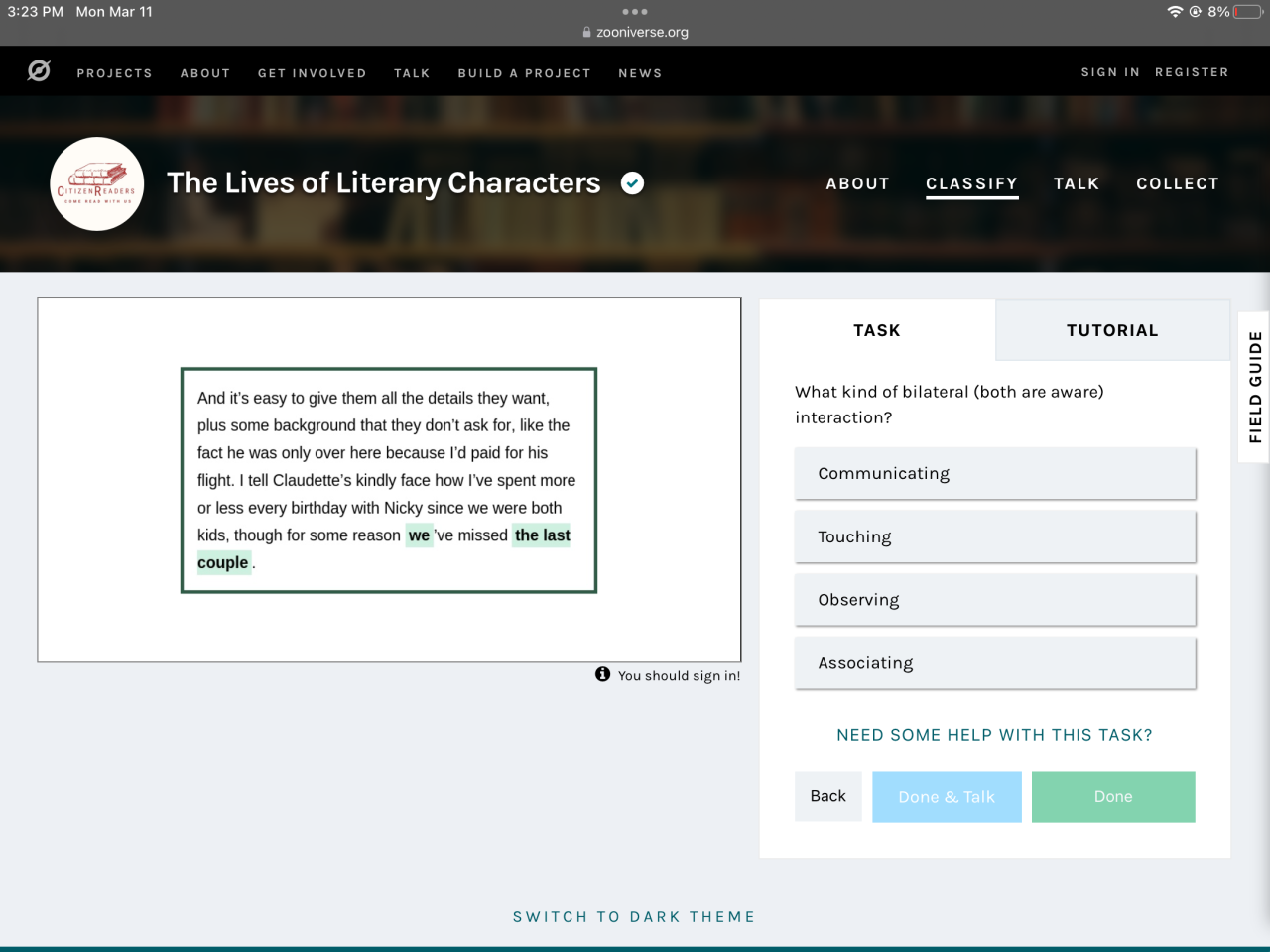This screenshot has height=952, width=1270.
Task: Click the Back button
Action: pos(828,796)
